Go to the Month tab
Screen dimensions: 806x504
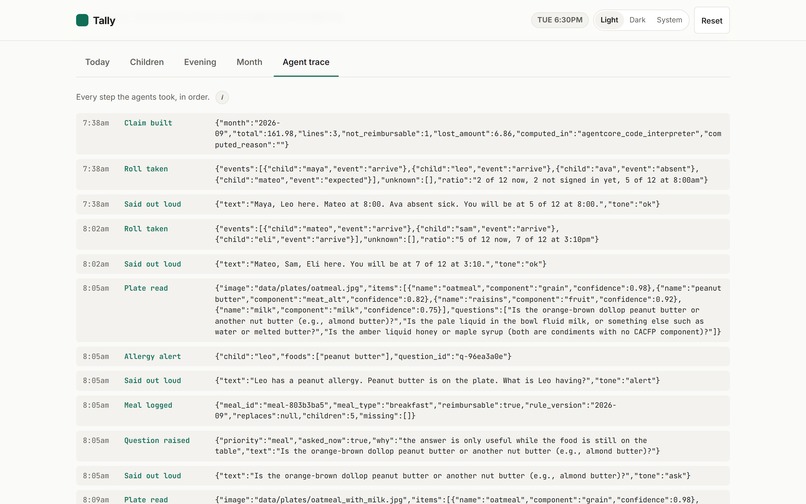(x=249, y=62)
